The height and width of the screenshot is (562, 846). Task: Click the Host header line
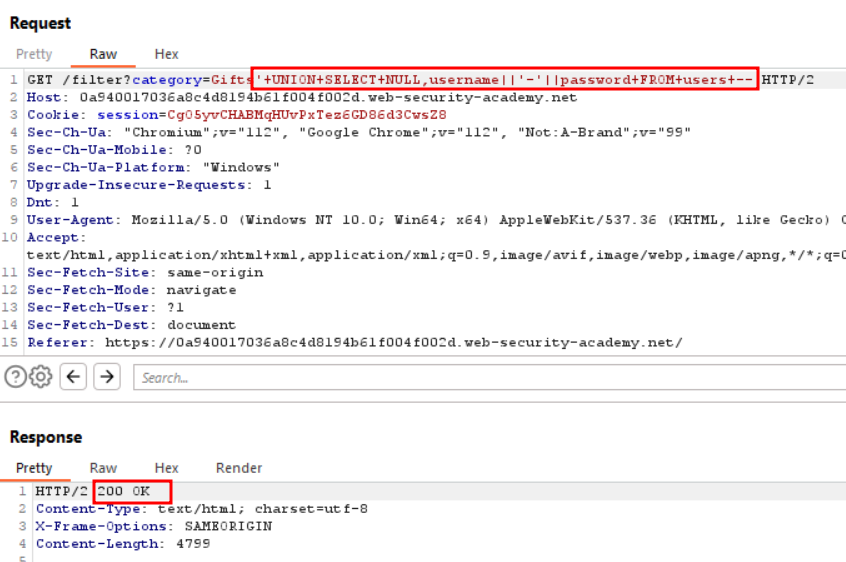(302, 98)
